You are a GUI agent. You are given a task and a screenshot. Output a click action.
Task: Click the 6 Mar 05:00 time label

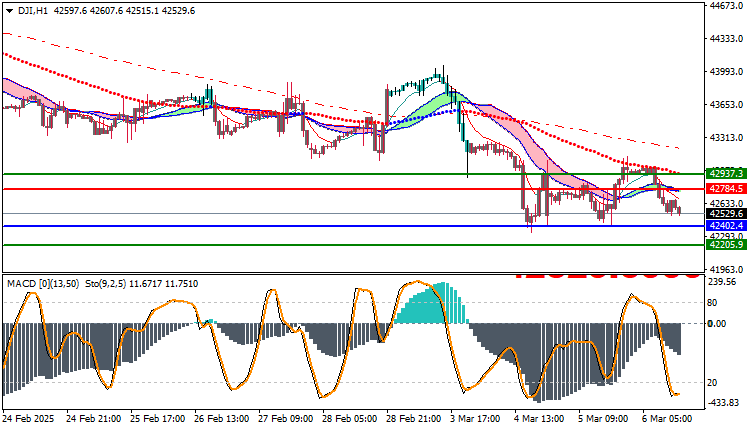click(667, 419)
